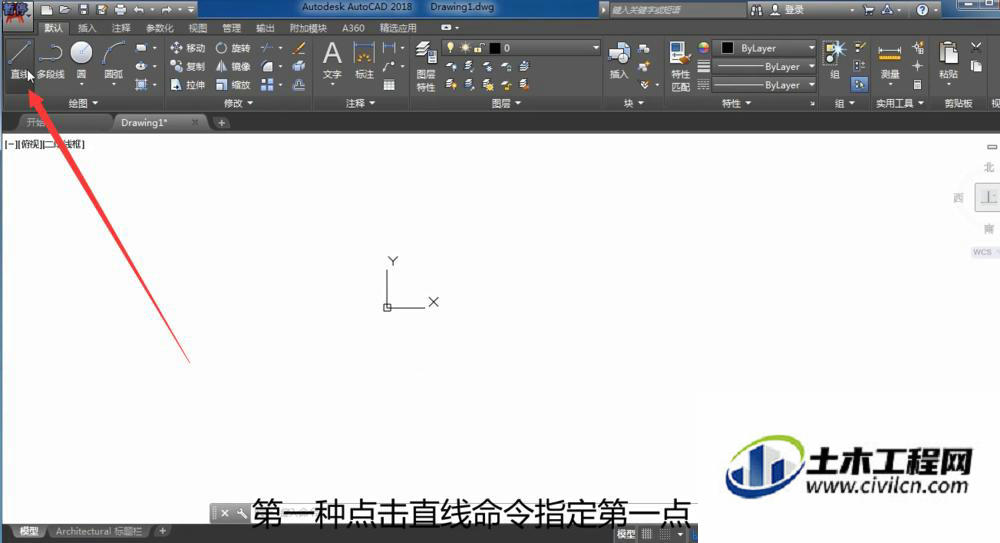Screen dimensions: 1000x543
Task: Click the quick calculator icon in Utilities
Action: pos(917,85)
